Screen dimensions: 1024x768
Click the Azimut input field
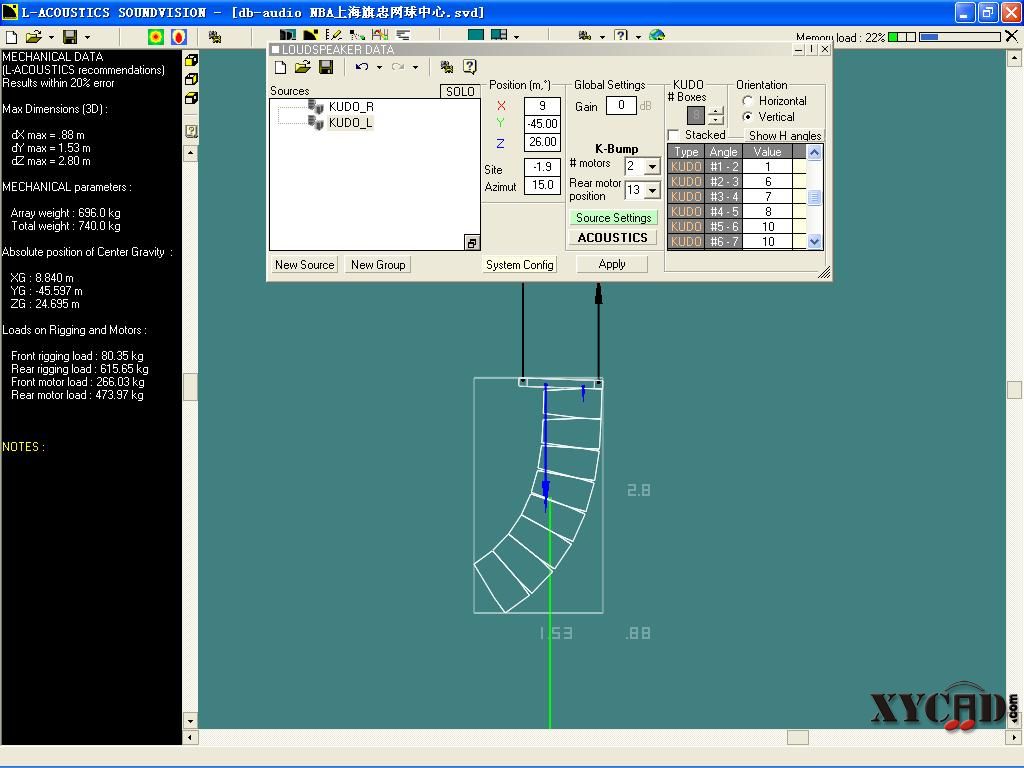542,185
